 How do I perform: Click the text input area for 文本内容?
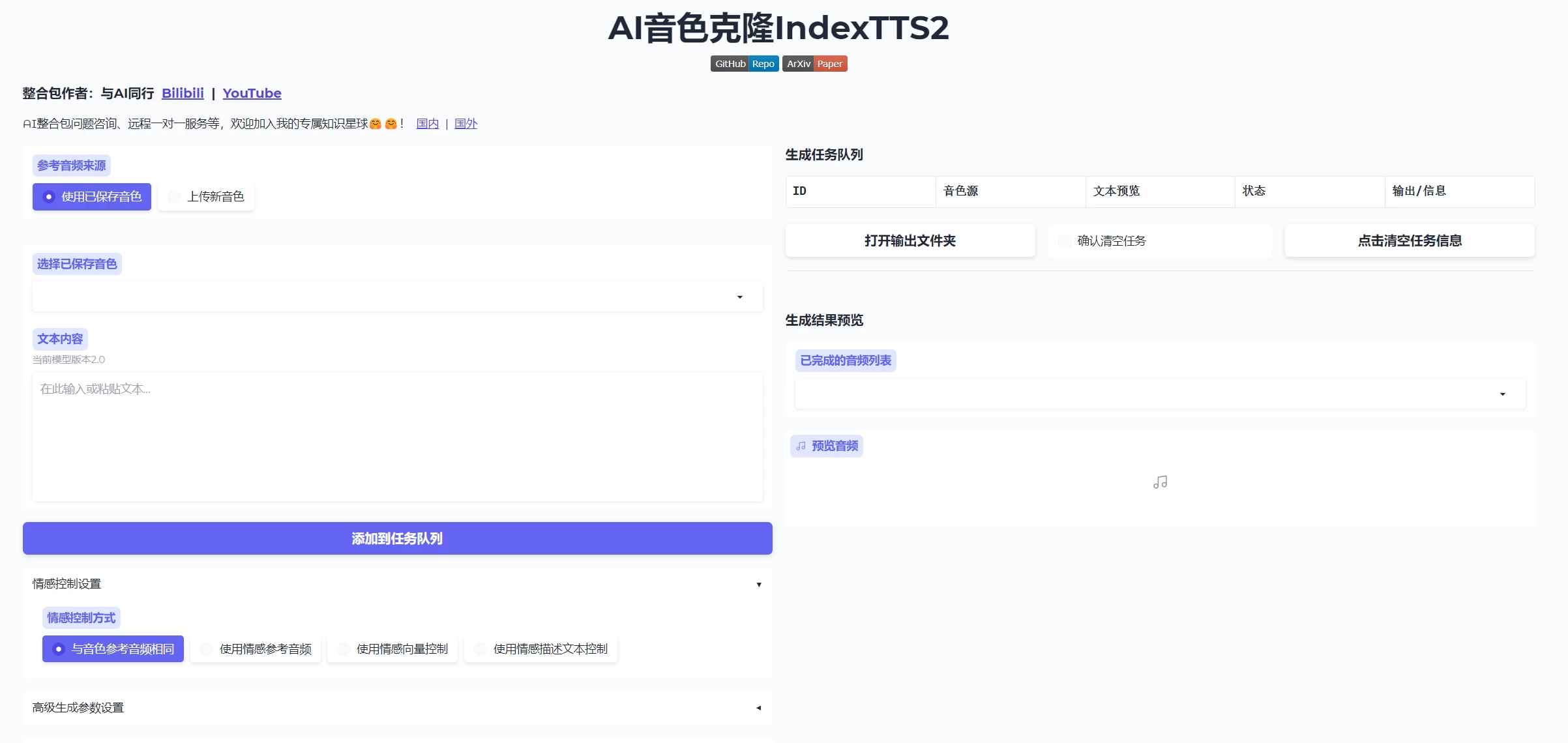click(x=397, y=437)
